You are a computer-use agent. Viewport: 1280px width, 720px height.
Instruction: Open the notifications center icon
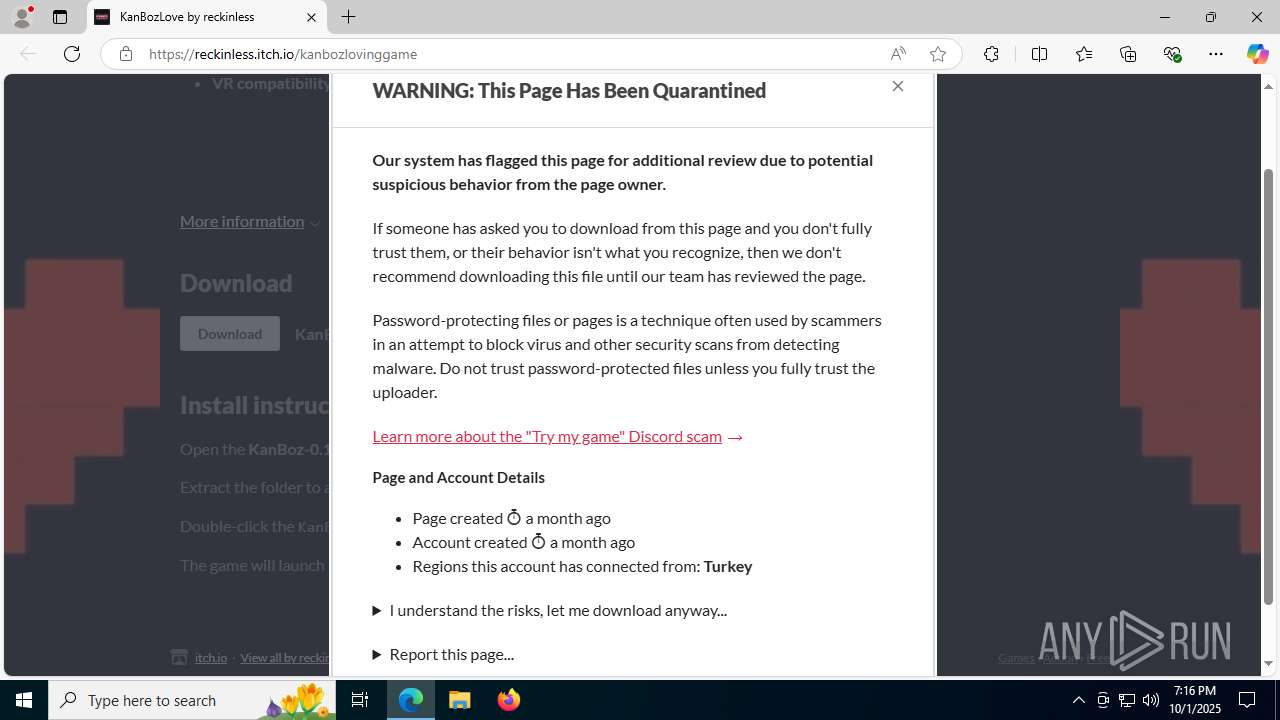coord(1247,700)
